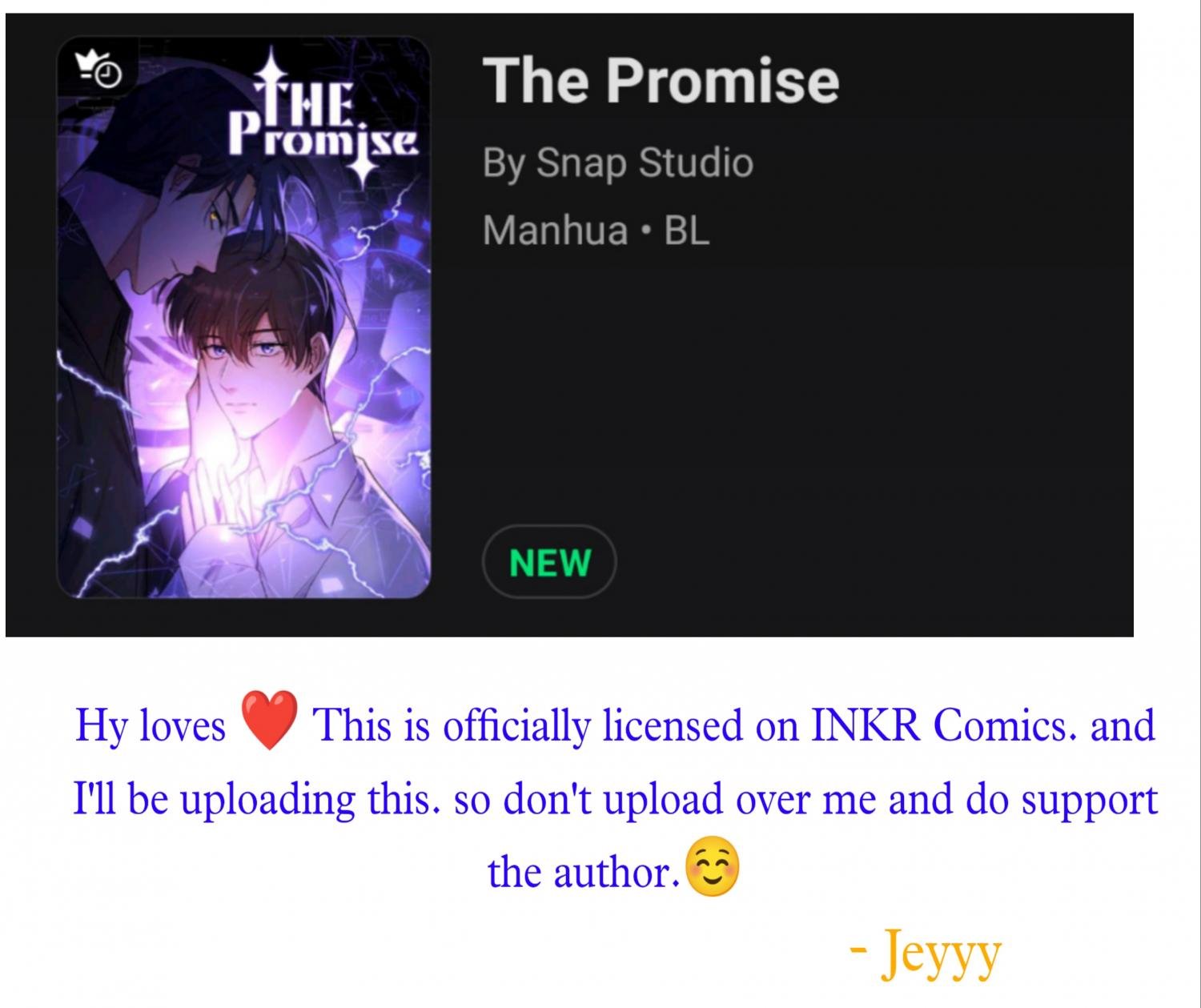Choose the Manhua genre tag
The image size is (1201, 1008).
[555, 231]
